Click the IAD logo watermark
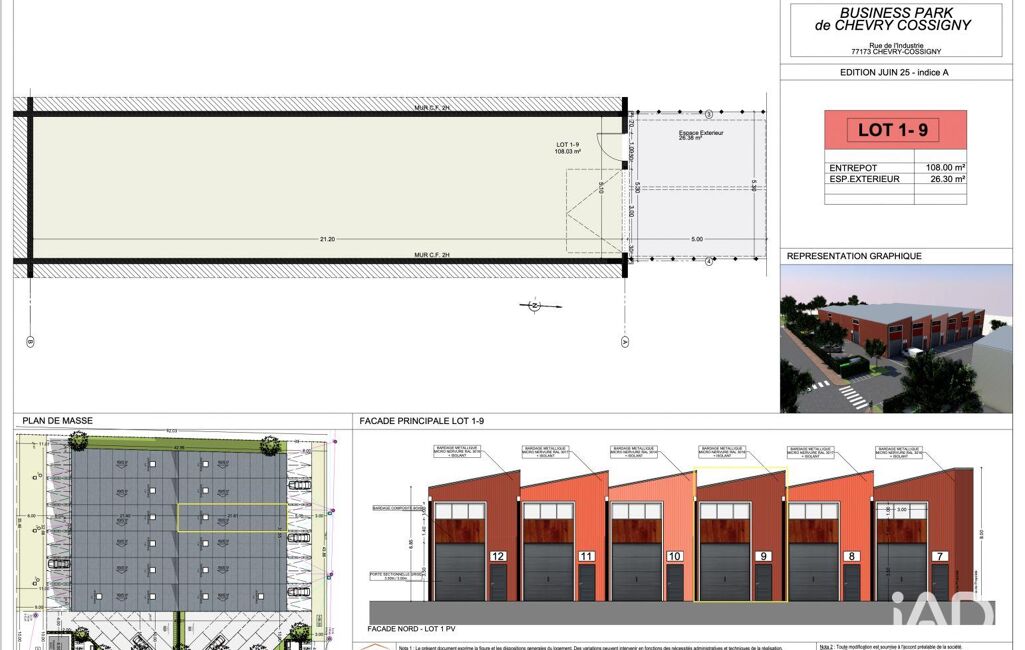 [x=942, y=612]
